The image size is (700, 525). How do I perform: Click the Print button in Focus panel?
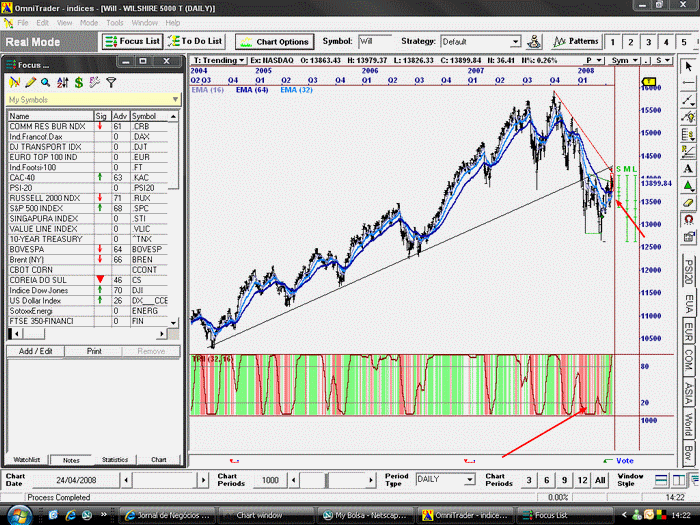[94, 351]
